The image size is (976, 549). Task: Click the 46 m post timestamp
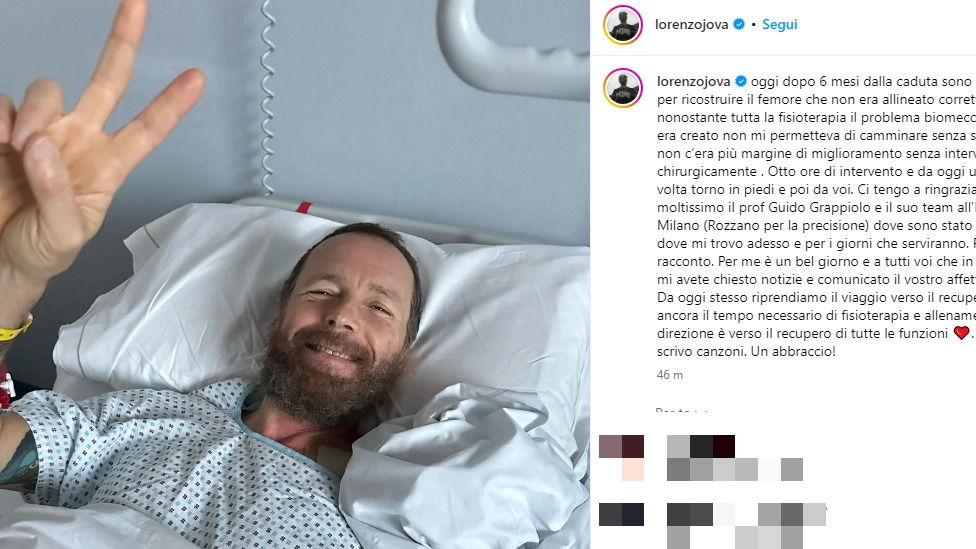[670, 375]
